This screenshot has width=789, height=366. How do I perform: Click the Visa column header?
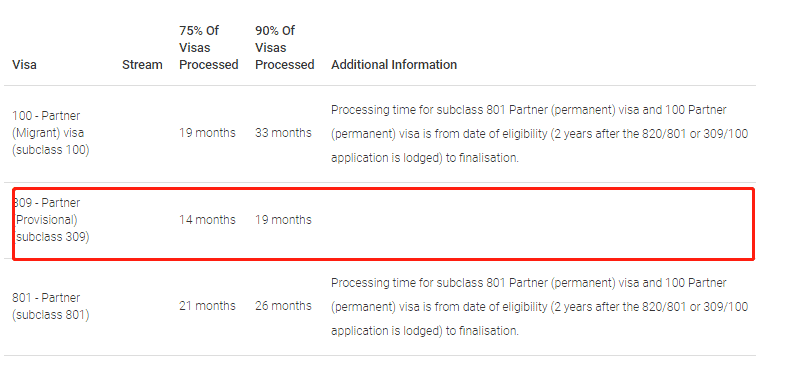point(24,65)
